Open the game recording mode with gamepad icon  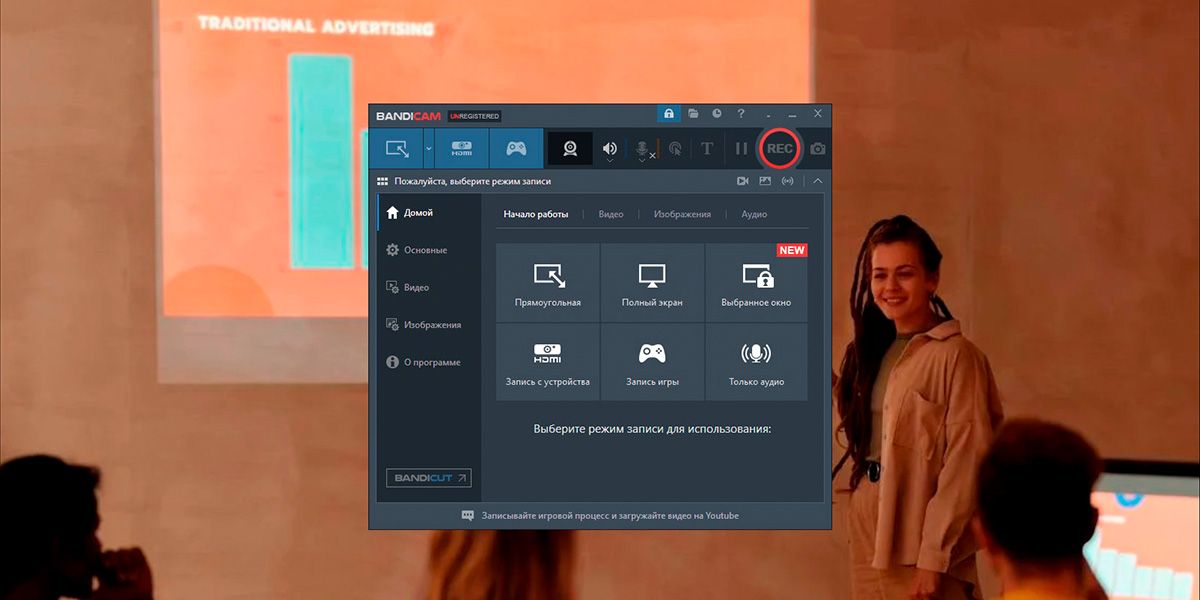[516, 148]
